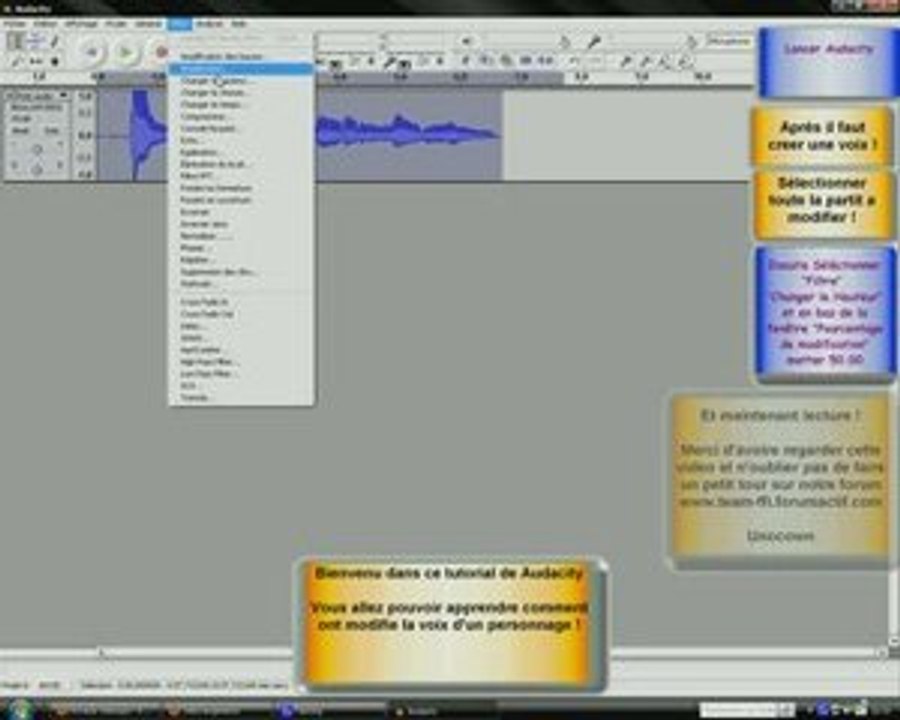This screenshot has width=900, height=720.
Task: Open the Affichage menu
Action: coord(81,24)
